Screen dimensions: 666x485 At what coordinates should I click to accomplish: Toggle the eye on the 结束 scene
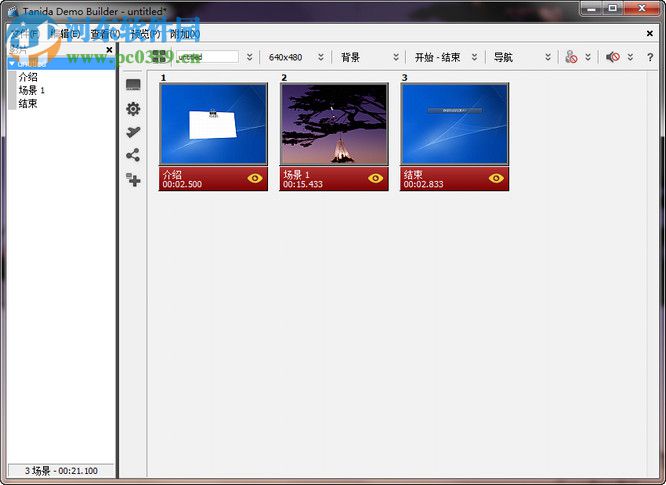(496, 178)
